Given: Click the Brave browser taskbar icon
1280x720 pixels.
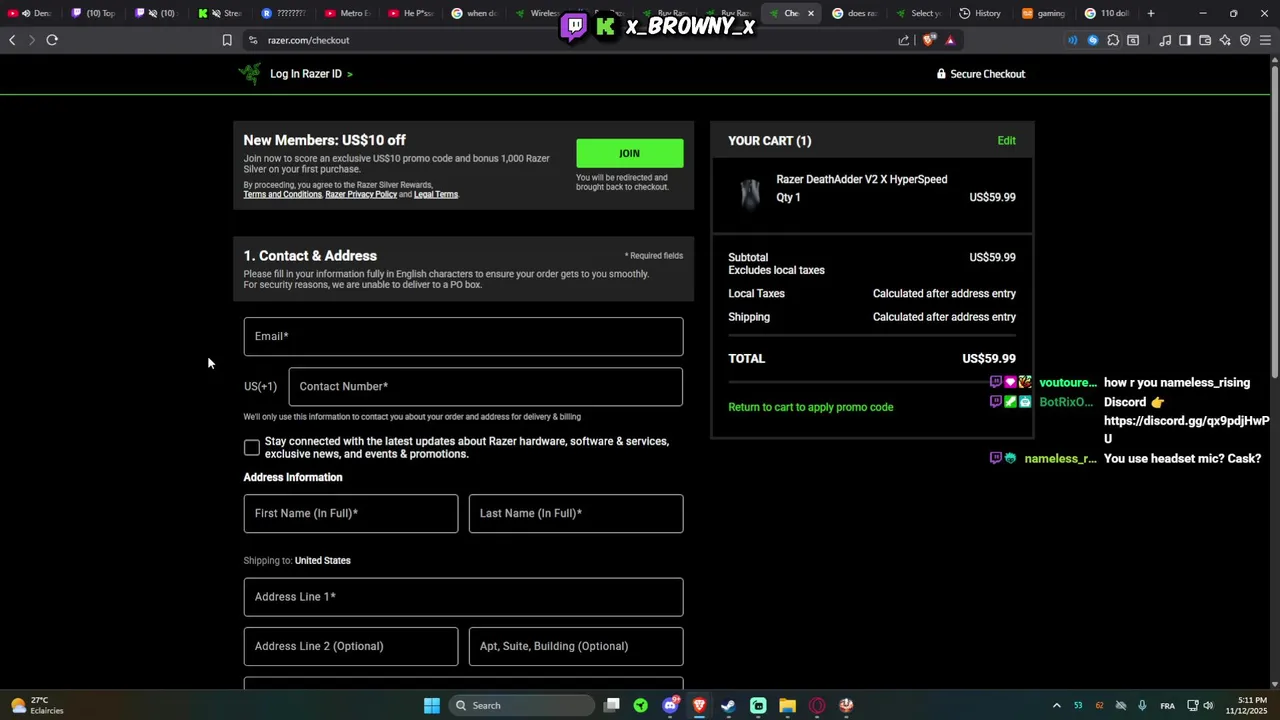Looking at the screenshot, I should coord(699,705).
